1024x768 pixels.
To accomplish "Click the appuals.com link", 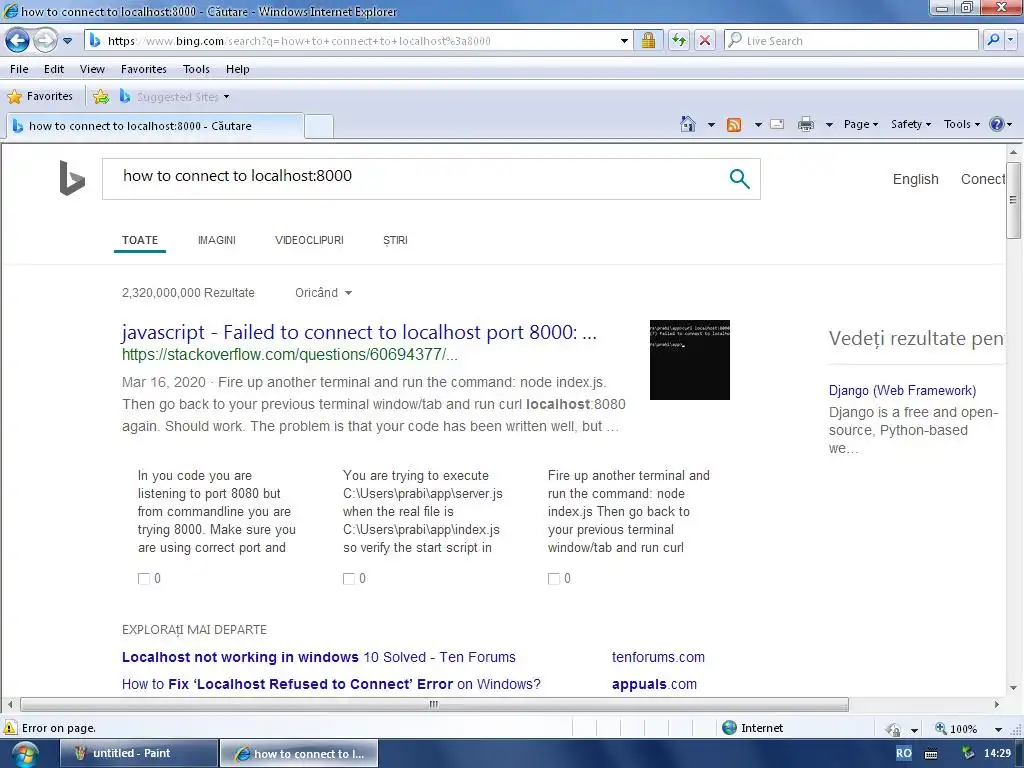I will point(654,684).
